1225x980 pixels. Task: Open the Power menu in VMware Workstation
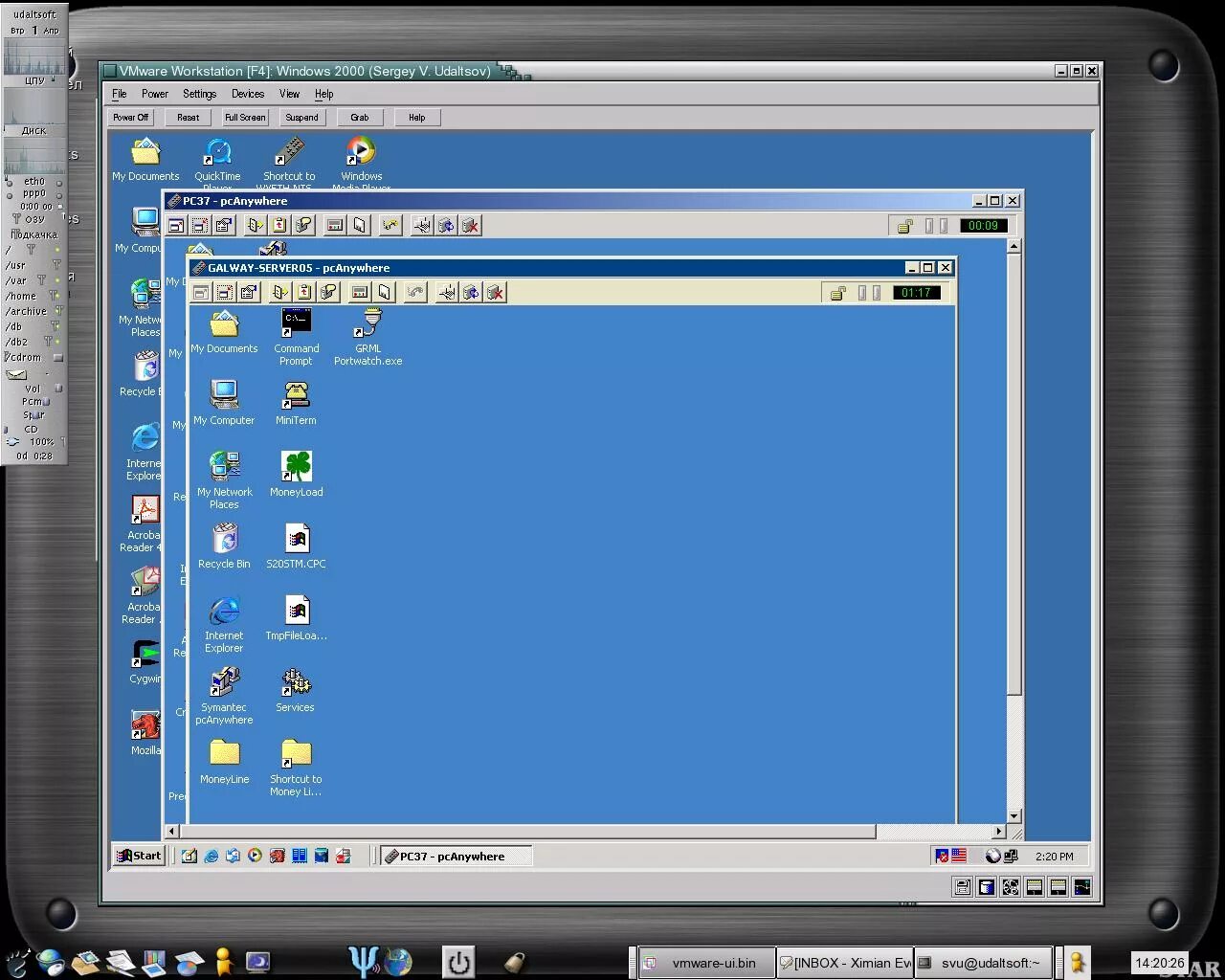[154, 94]
